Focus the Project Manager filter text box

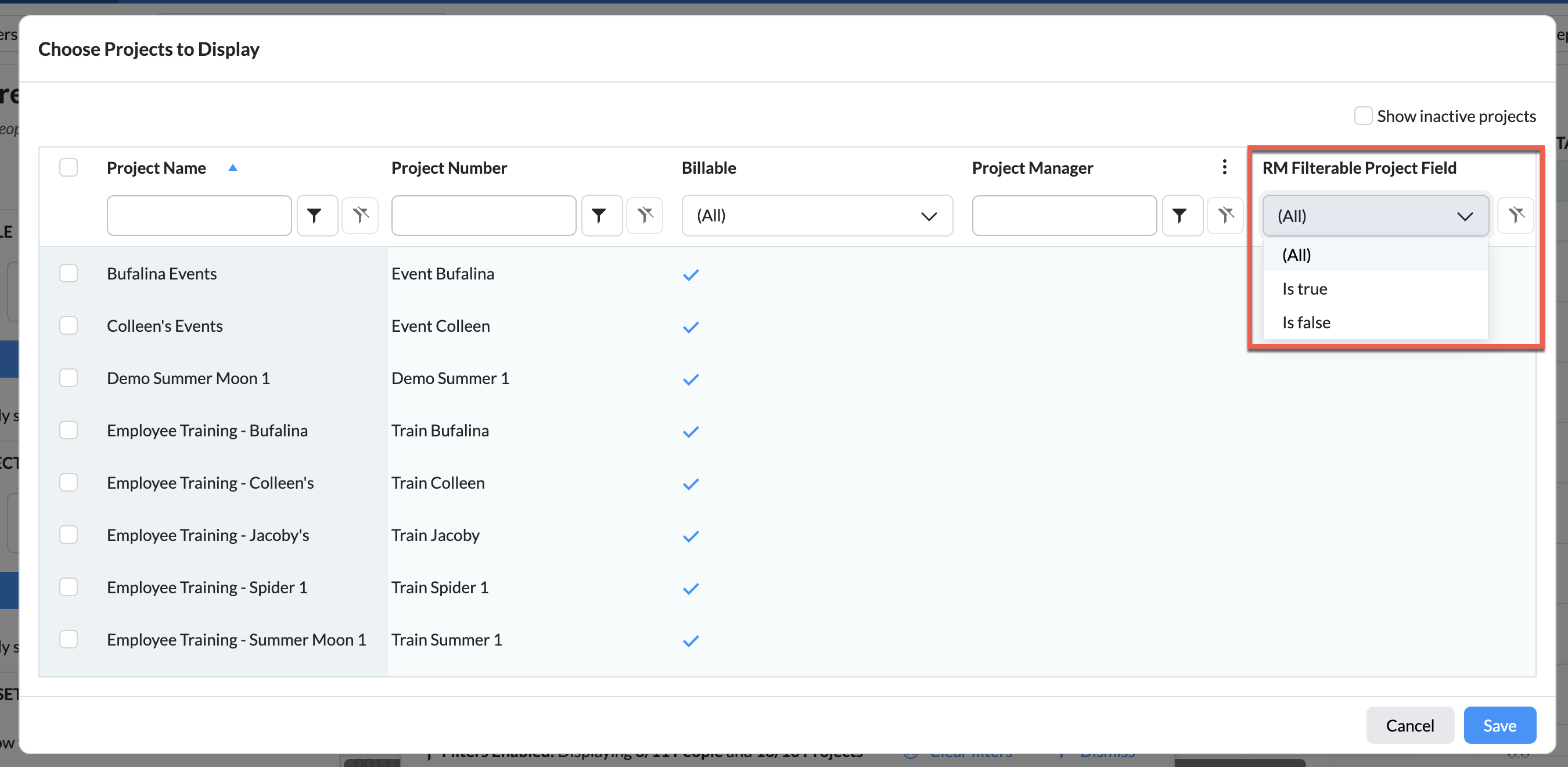tap(1064, 215)
